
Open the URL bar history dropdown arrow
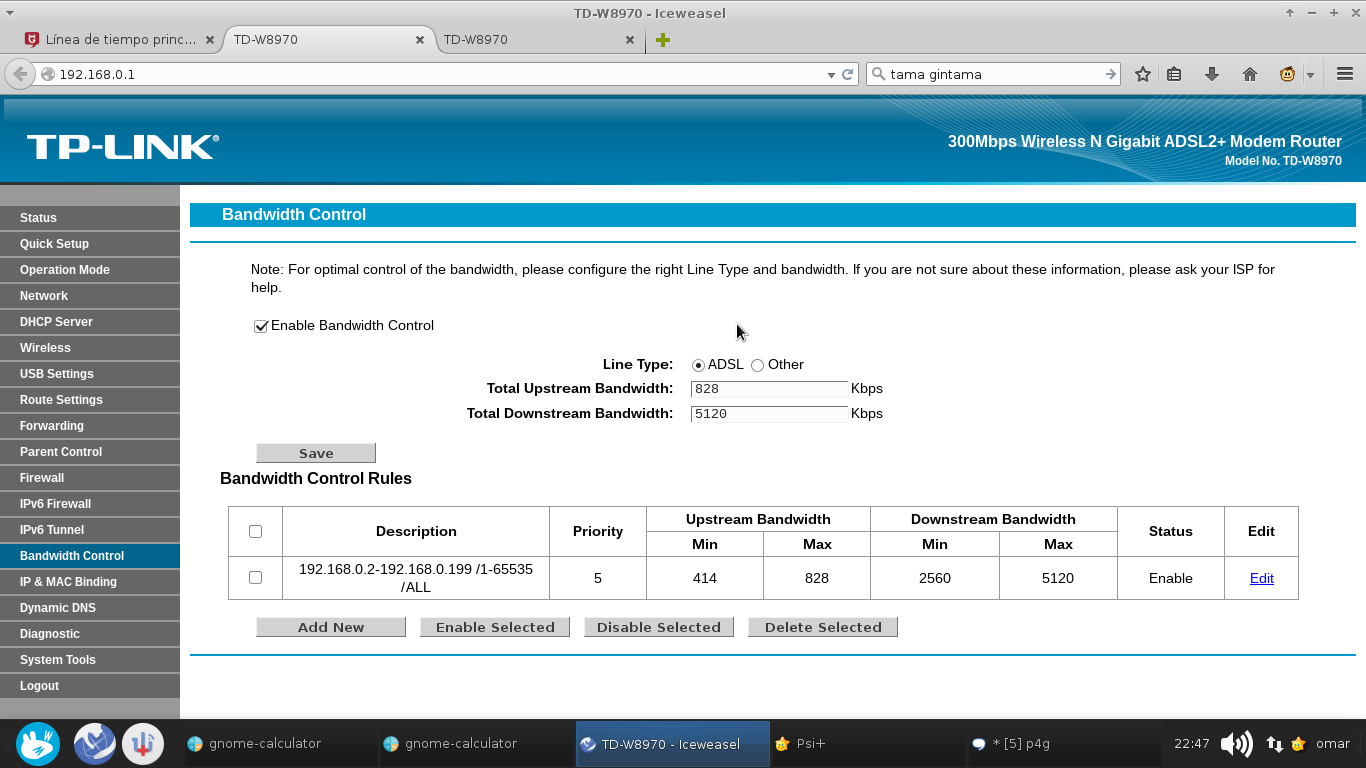[831, 75]
